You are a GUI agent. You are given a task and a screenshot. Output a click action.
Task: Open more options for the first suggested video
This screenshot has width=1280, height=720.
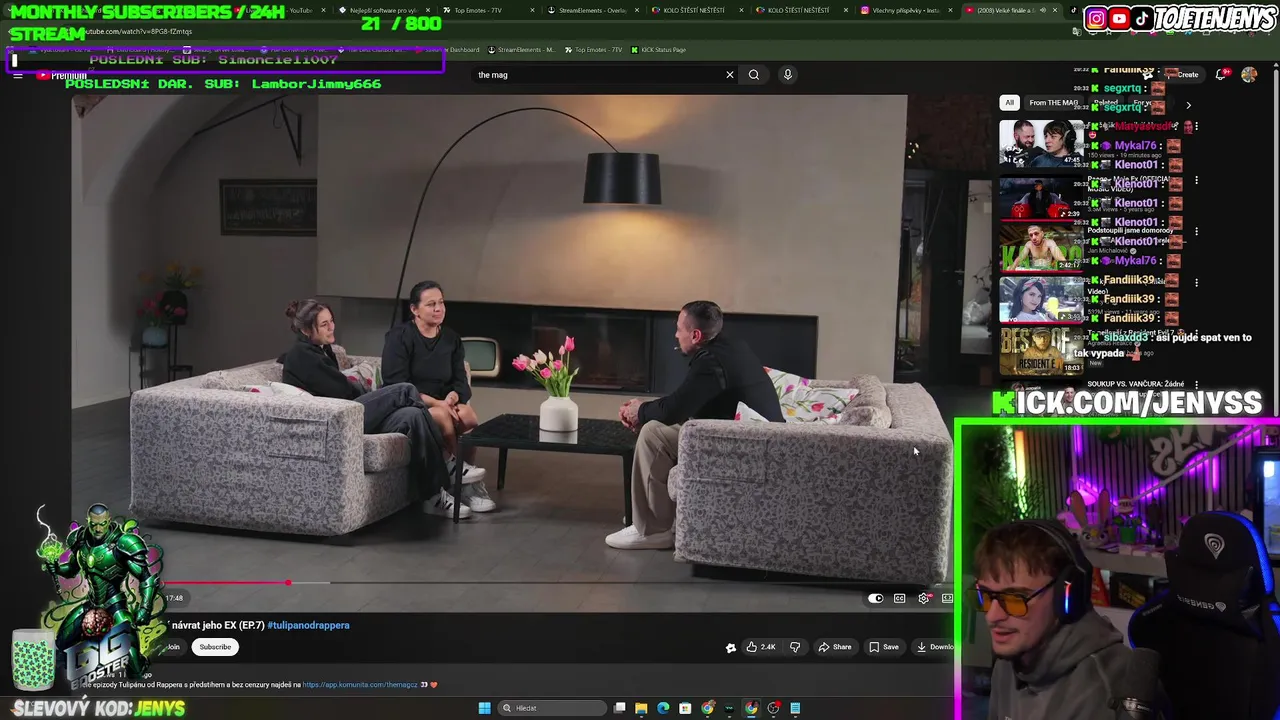(x=1196, y=128)
